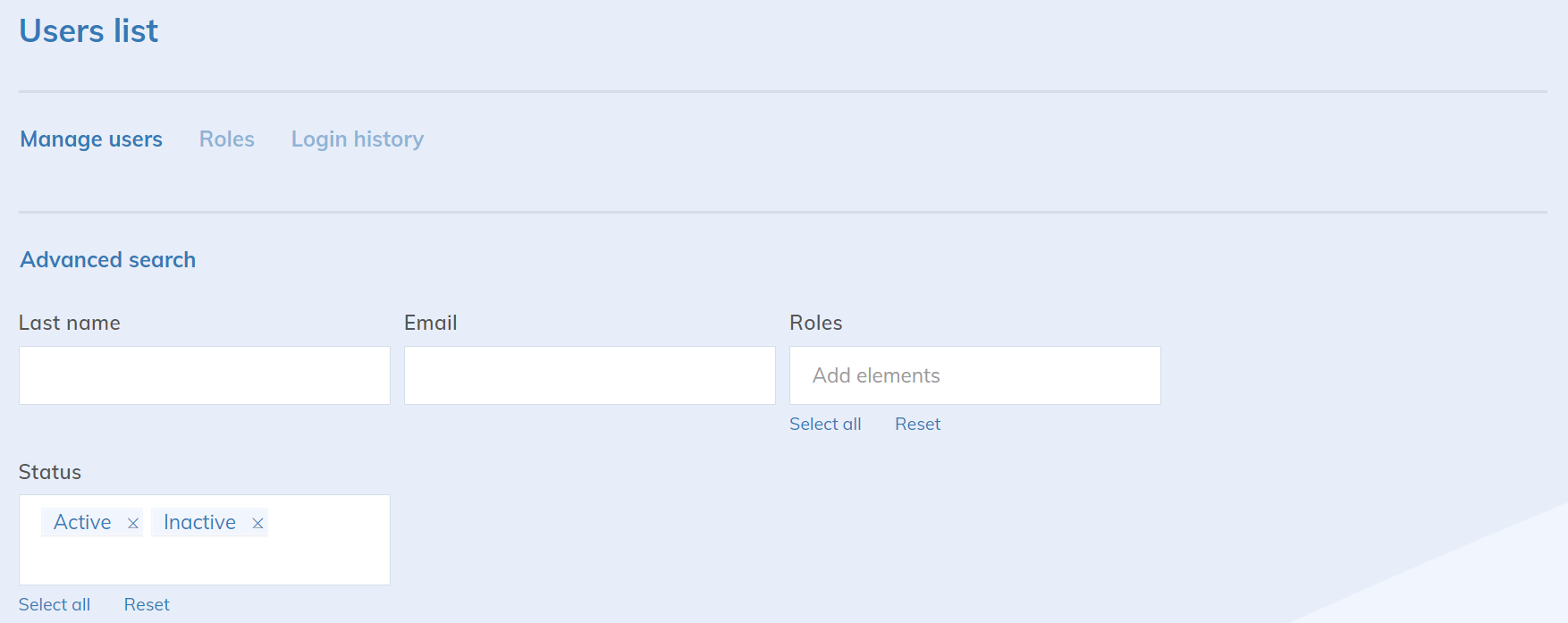Remove the Inactive status tag

click(257, 524)
